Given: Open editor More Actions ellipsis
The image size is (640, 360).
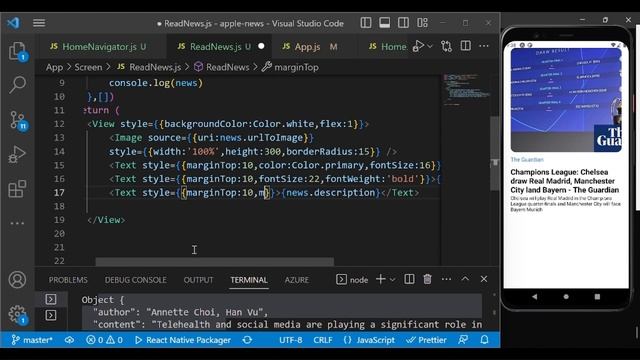Looking at the screenshot, I should pos(484,46).
